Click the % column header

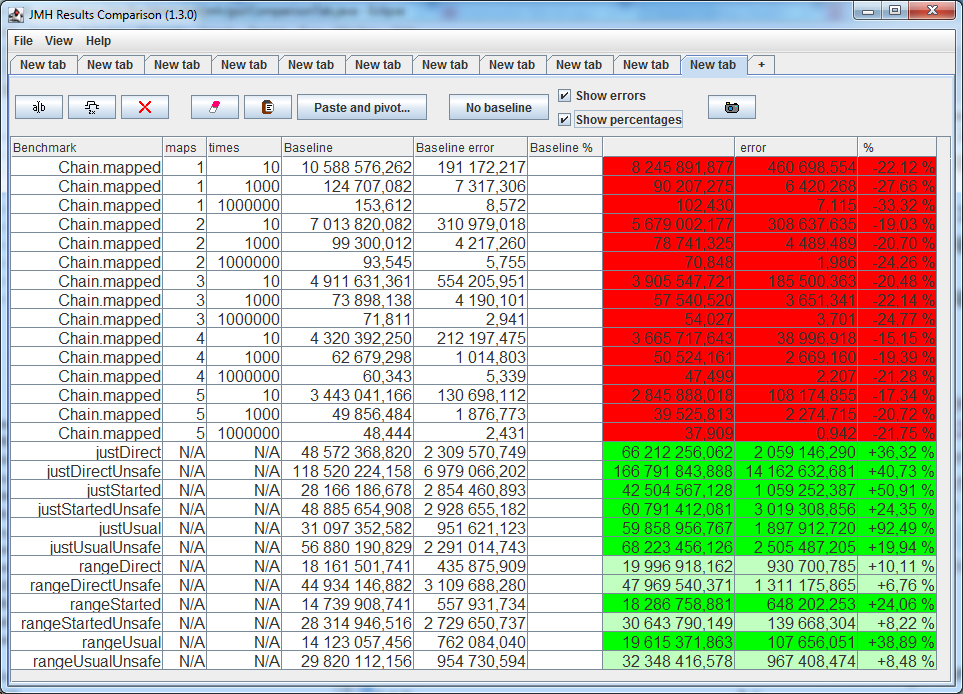click(897, 147)
